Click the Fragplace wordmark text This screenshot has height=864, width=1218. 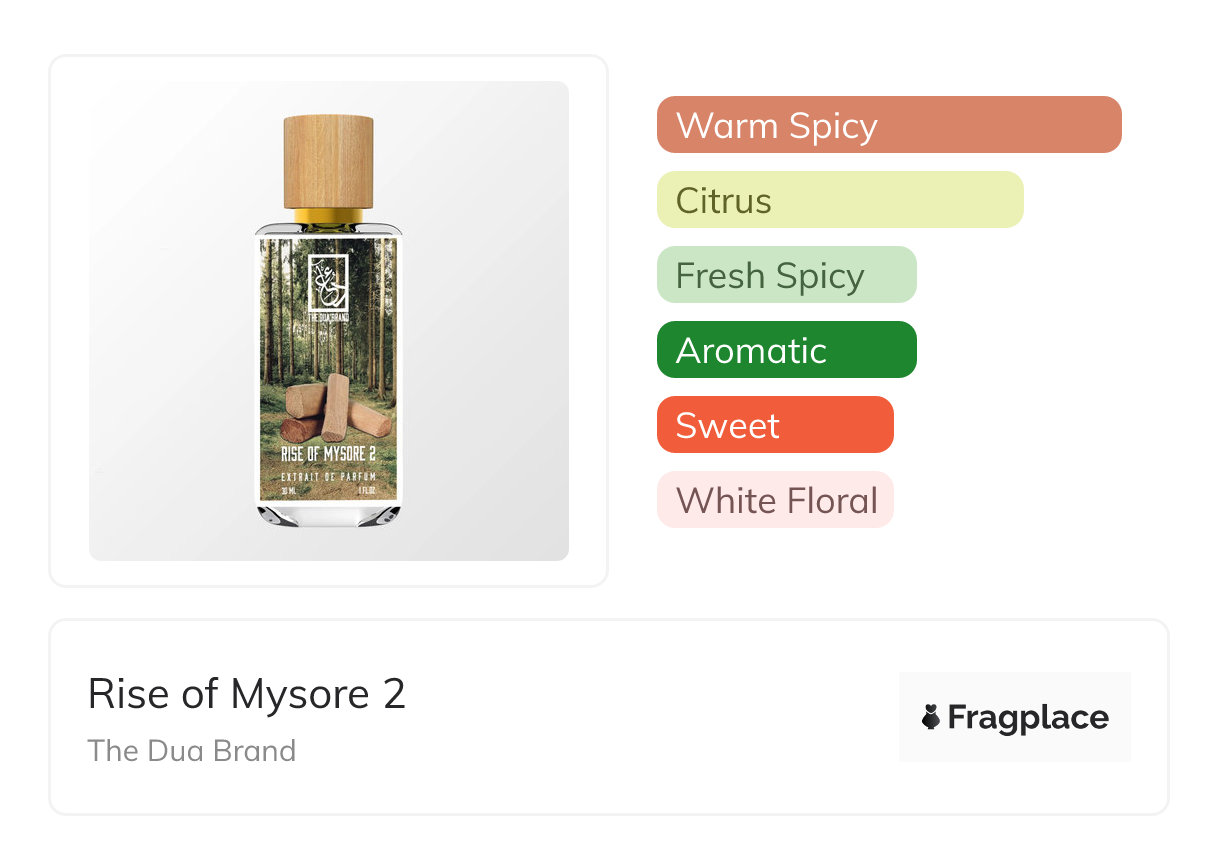pos(1028,717)
